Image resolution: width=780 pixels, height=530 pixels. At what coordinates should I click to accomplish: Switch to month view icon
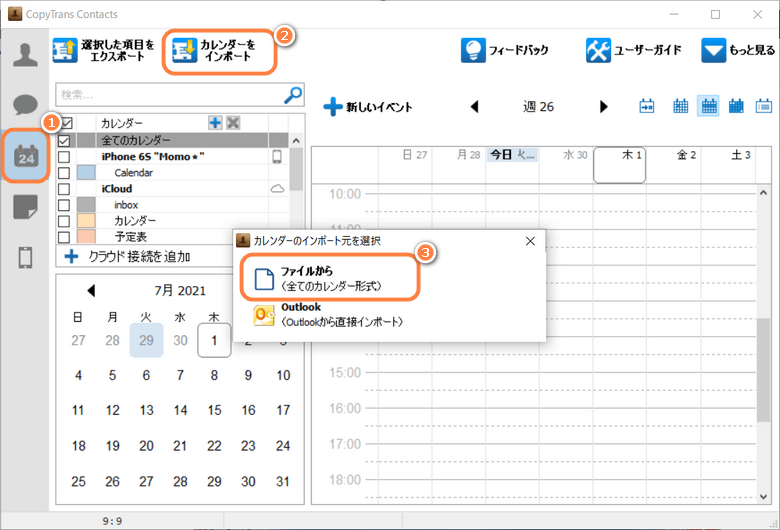736,106
